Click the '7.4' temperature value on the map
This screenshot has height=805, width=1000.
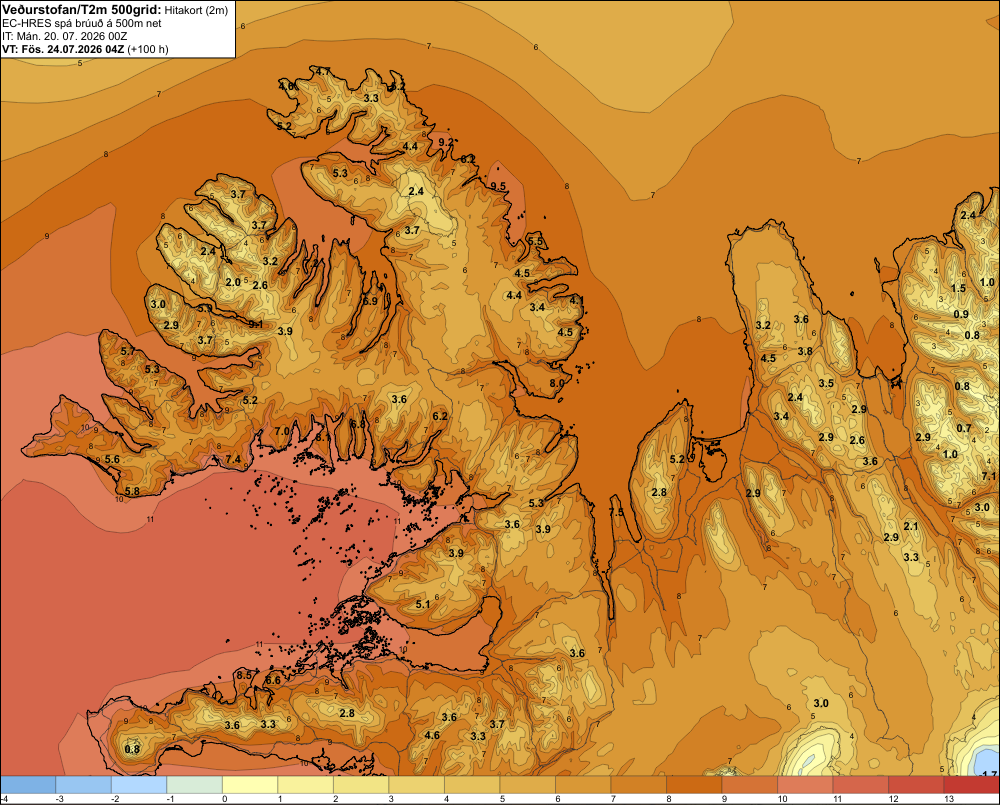[x=233, y=459]
